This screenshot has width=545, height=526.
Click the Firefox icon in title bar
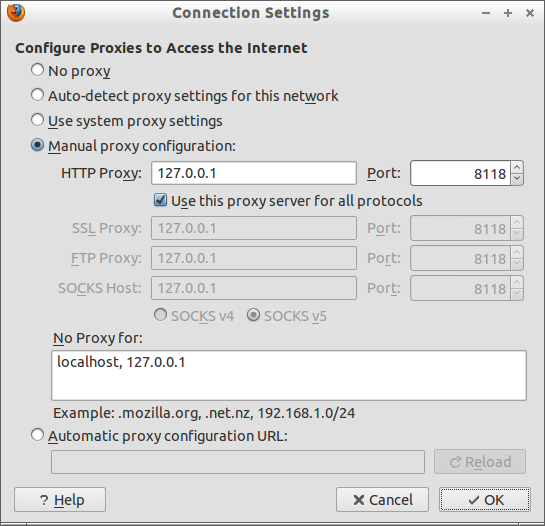point(16,13)
